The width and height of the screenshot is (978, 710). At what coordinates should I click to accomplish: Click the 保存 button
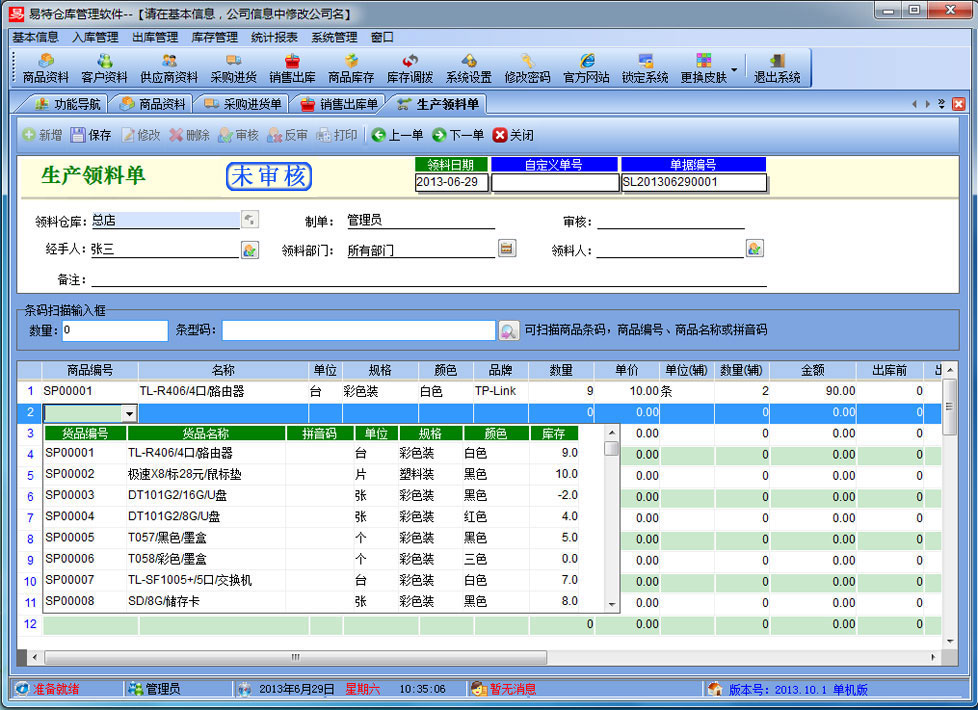pyautogui.click(x=91, y=135)
